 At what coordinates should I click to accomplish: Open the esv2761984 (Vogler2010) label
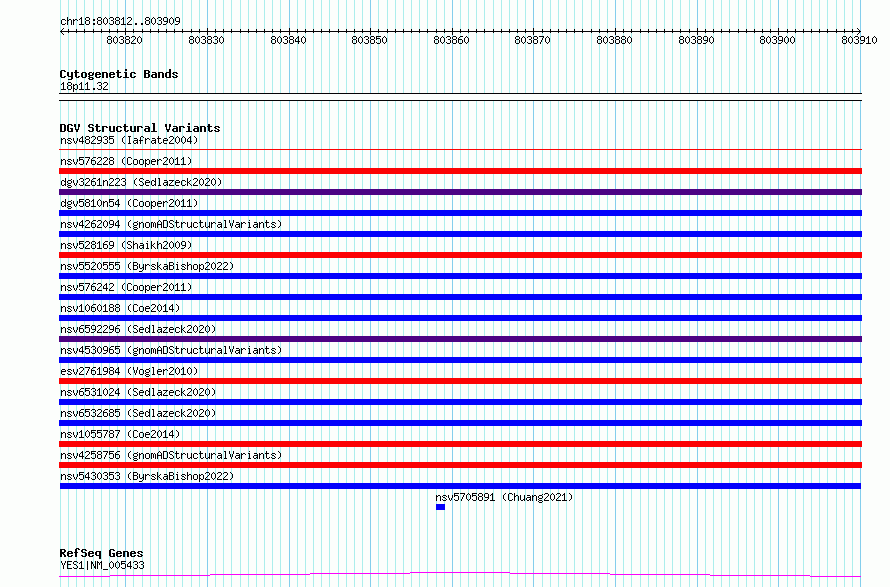point(129,371)
